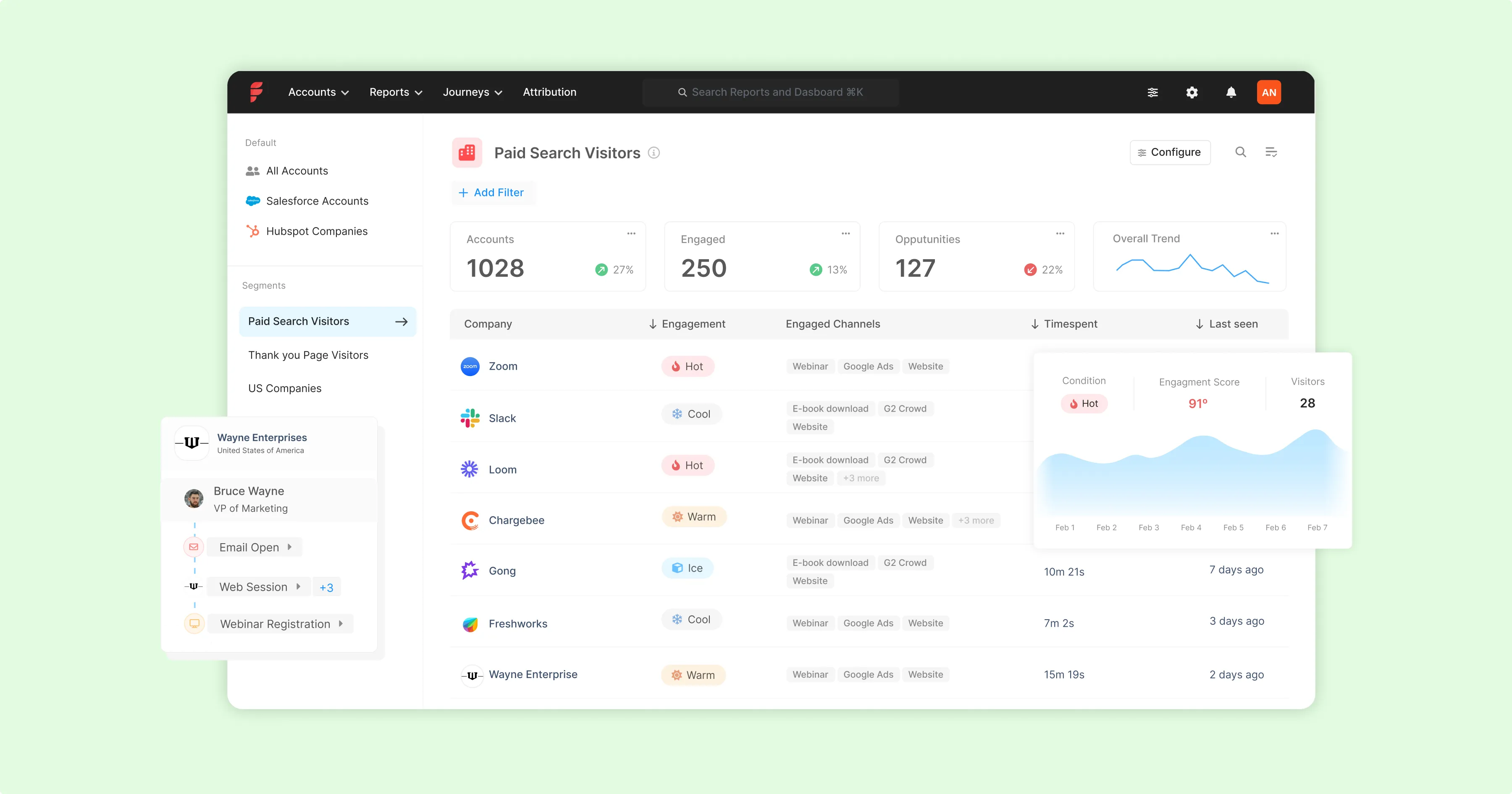
Task: Open the sliders preferences icon in navbar
Action: point(1153,92)
